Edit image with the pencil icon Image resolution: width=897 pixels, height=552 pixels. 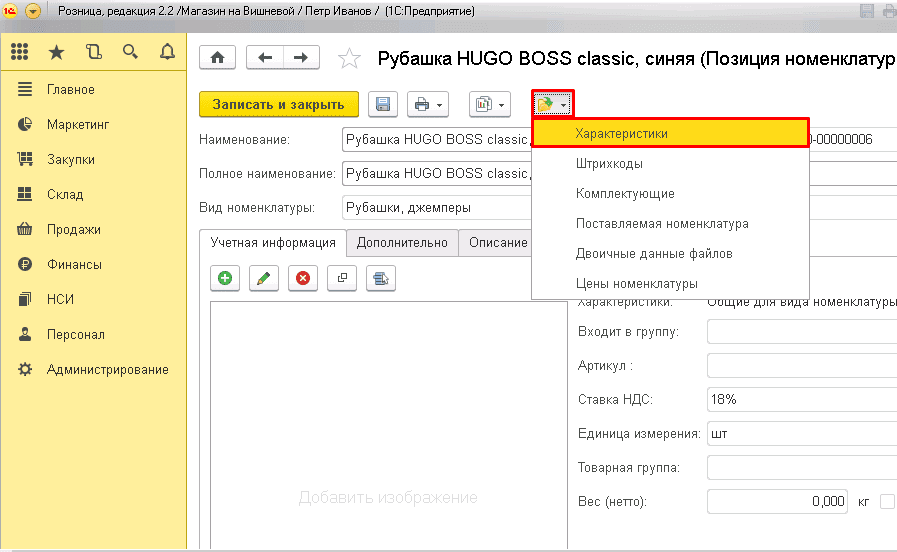click(x=264, y=279)
